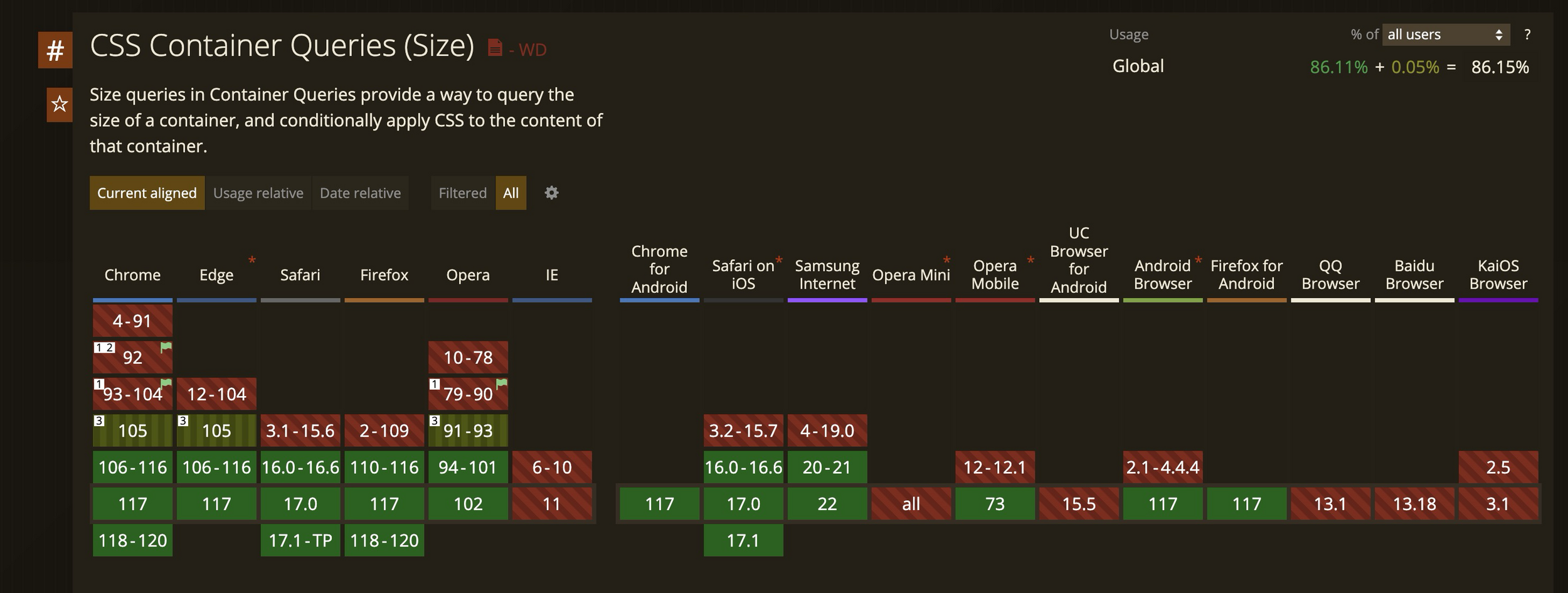The image size is (1568, 593).
Task: Click the Samsung Internet column header
Action: coord(827,275)
